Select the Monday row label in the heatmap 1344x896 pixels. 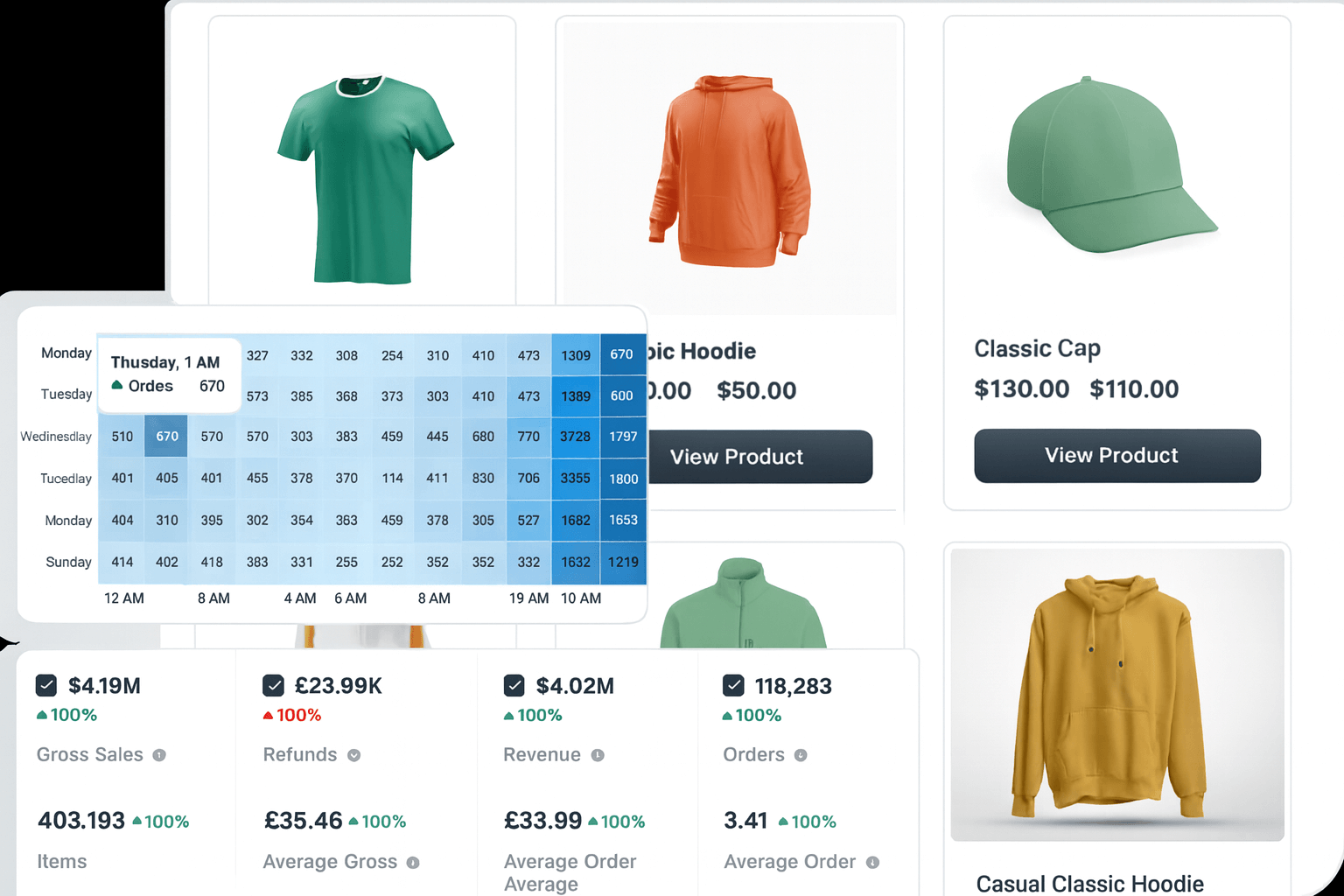pyautogui.click(x=66, y=353)
